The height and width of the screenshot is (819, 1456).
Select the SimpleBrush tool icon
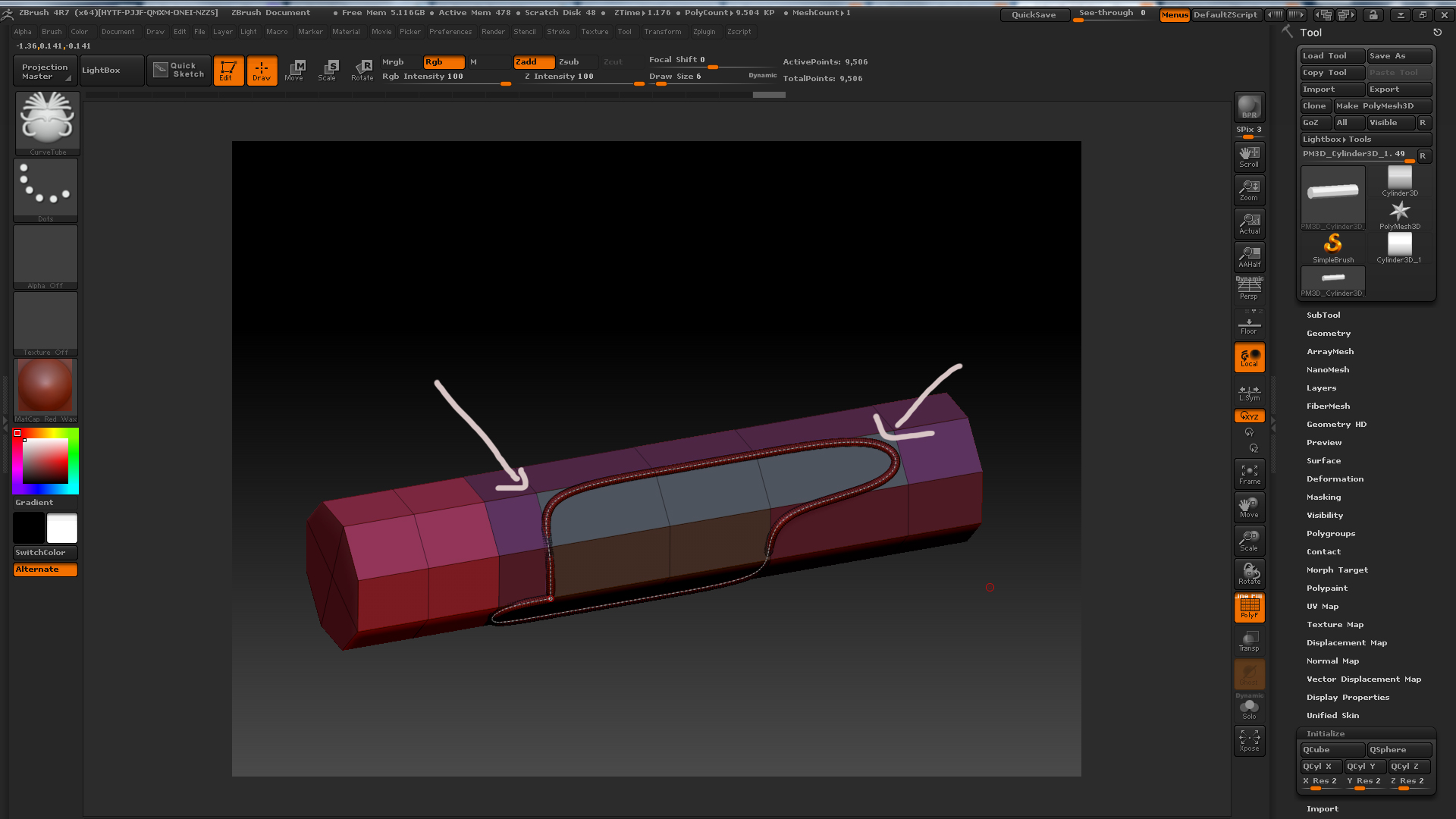(1332, 246)
